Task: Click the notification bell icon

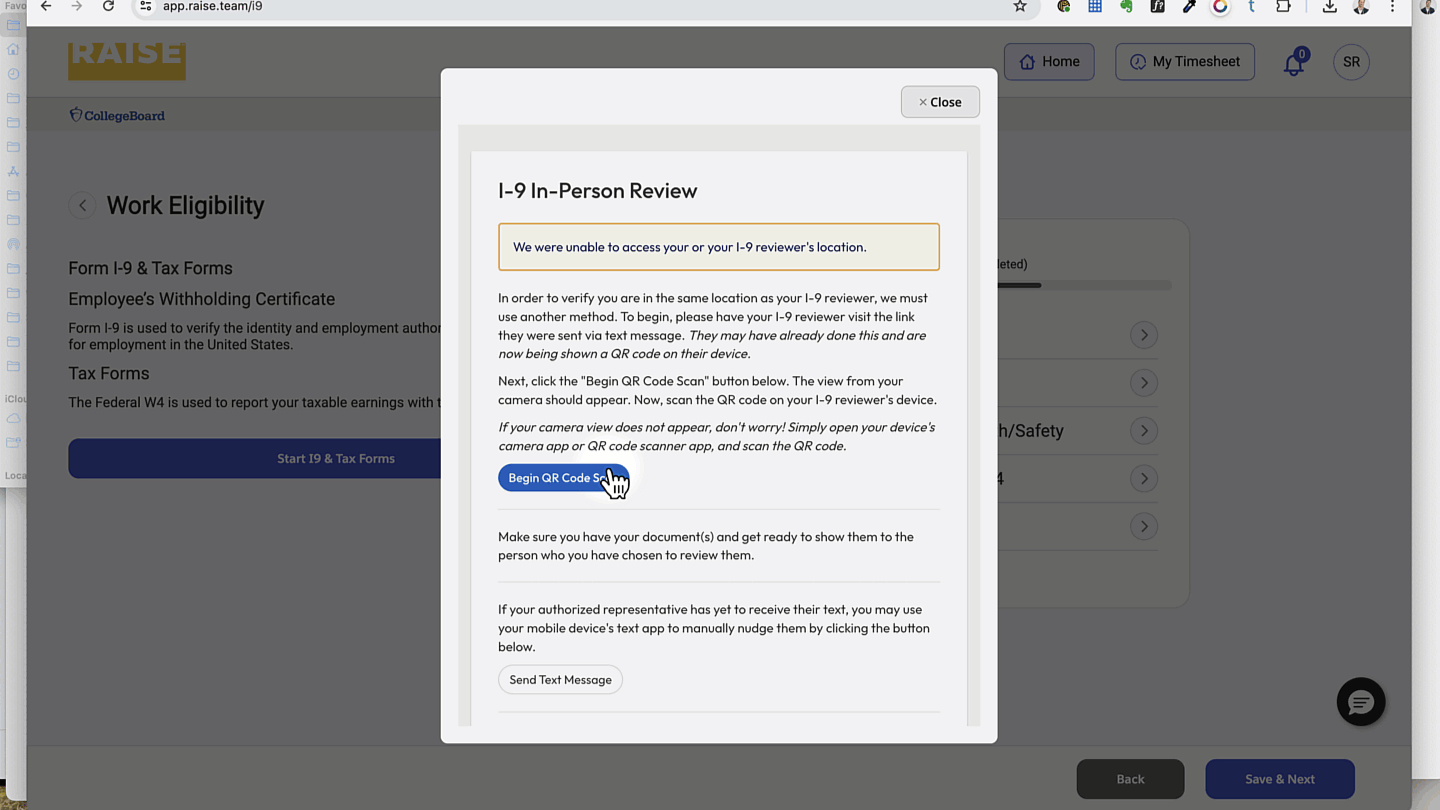Action: point(1293,64)
